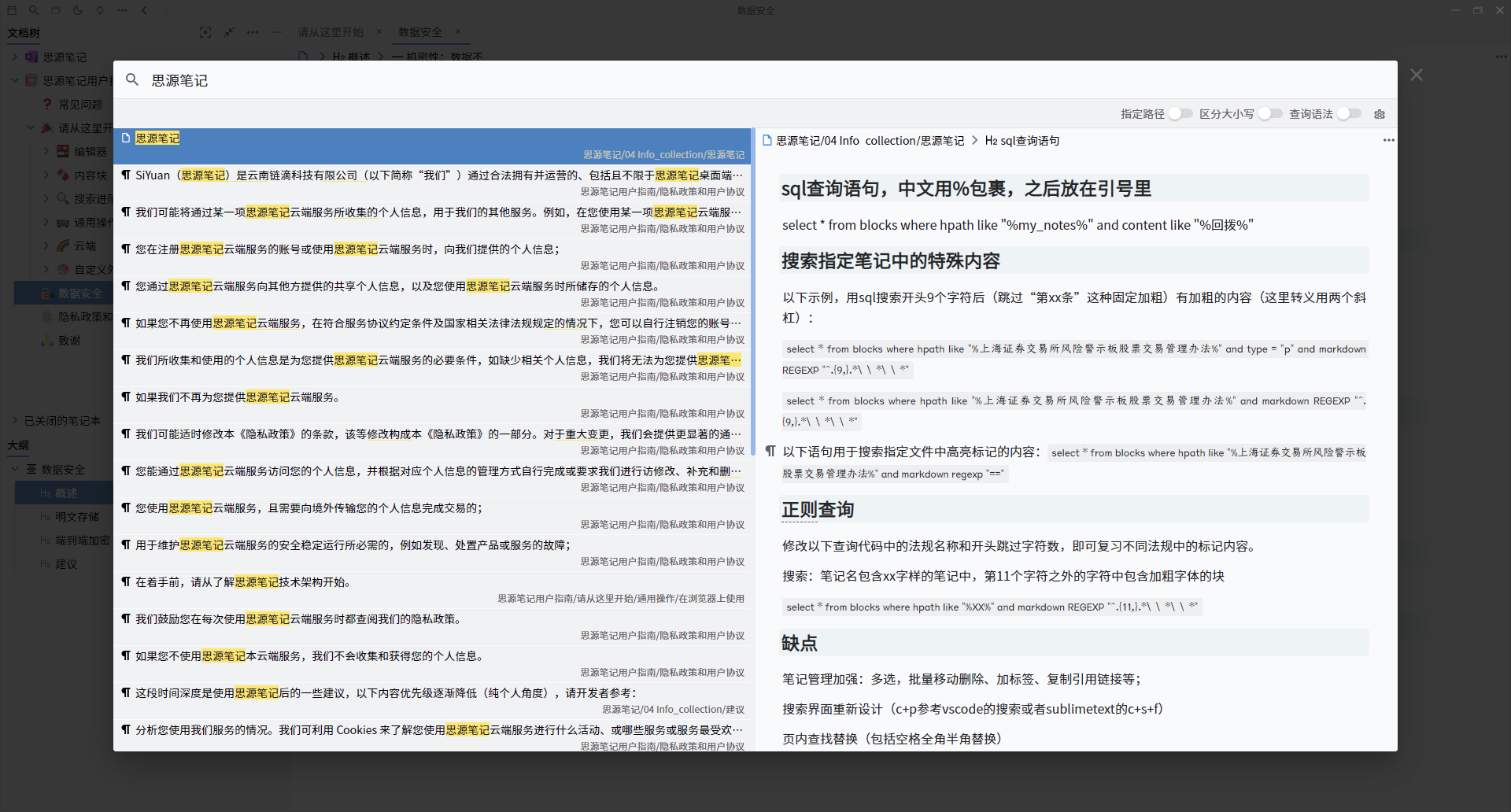Open search settings gear in the dialog

click(1380, 114)
